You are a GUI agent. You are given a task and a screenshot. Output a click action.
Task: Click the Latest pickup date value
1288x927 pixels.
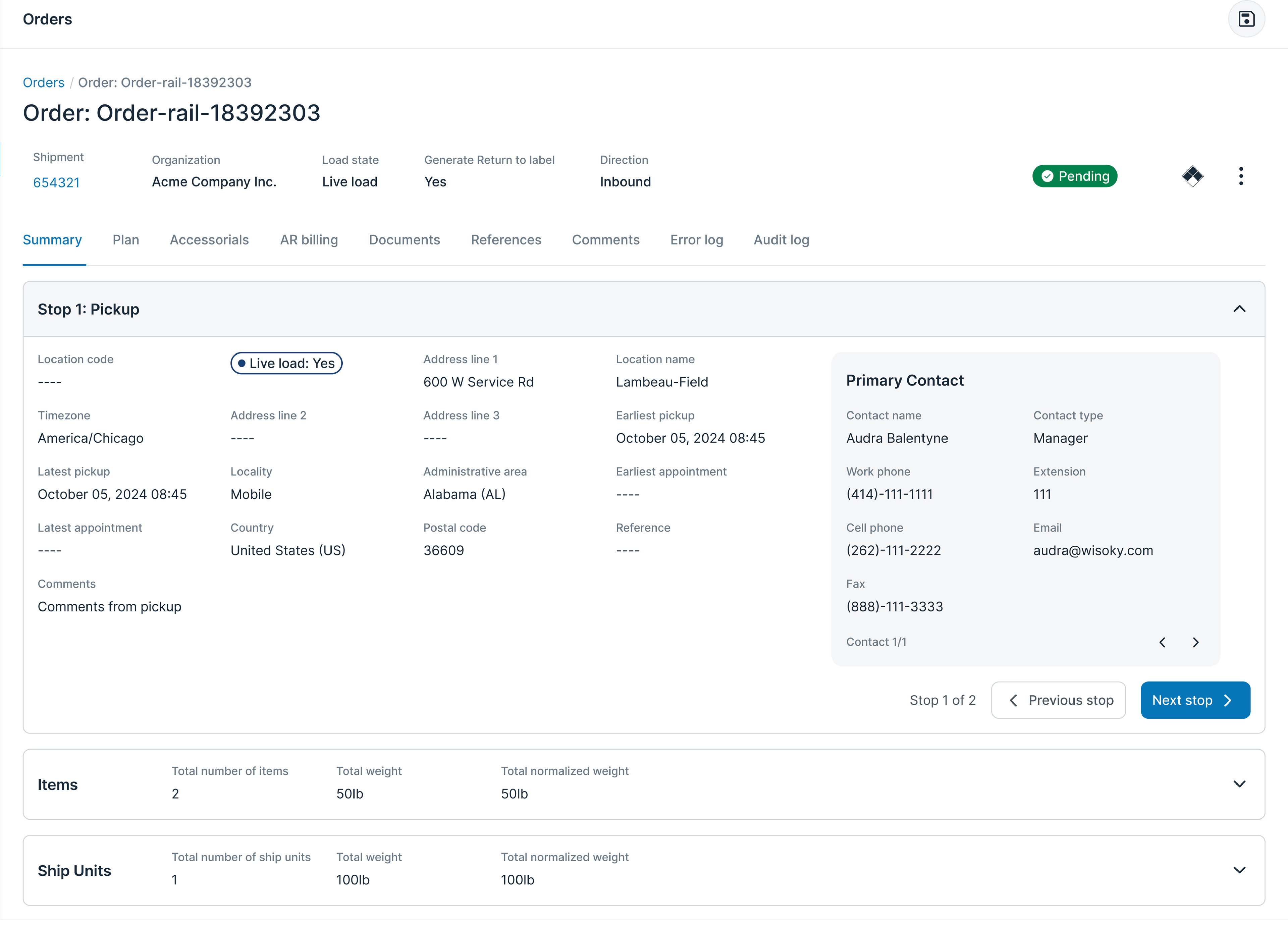(112, 494)
